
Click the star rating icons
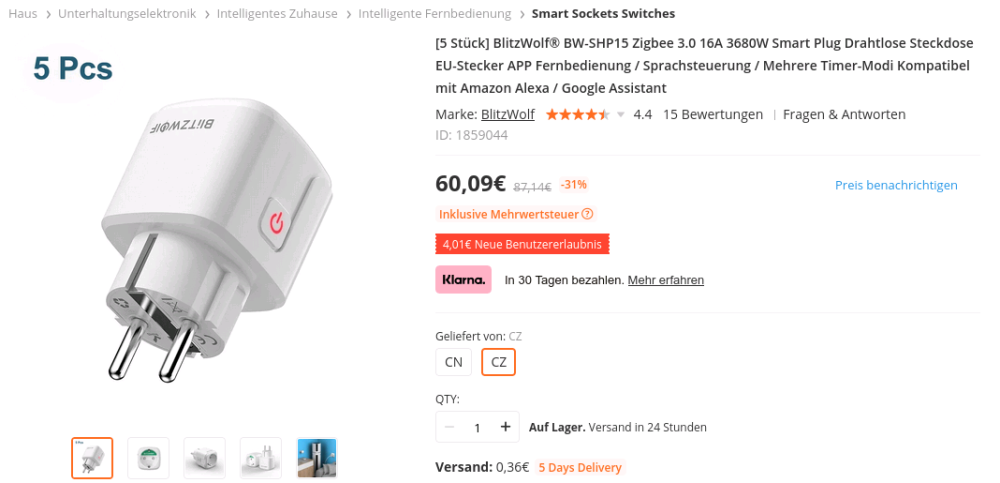(578, 115)
